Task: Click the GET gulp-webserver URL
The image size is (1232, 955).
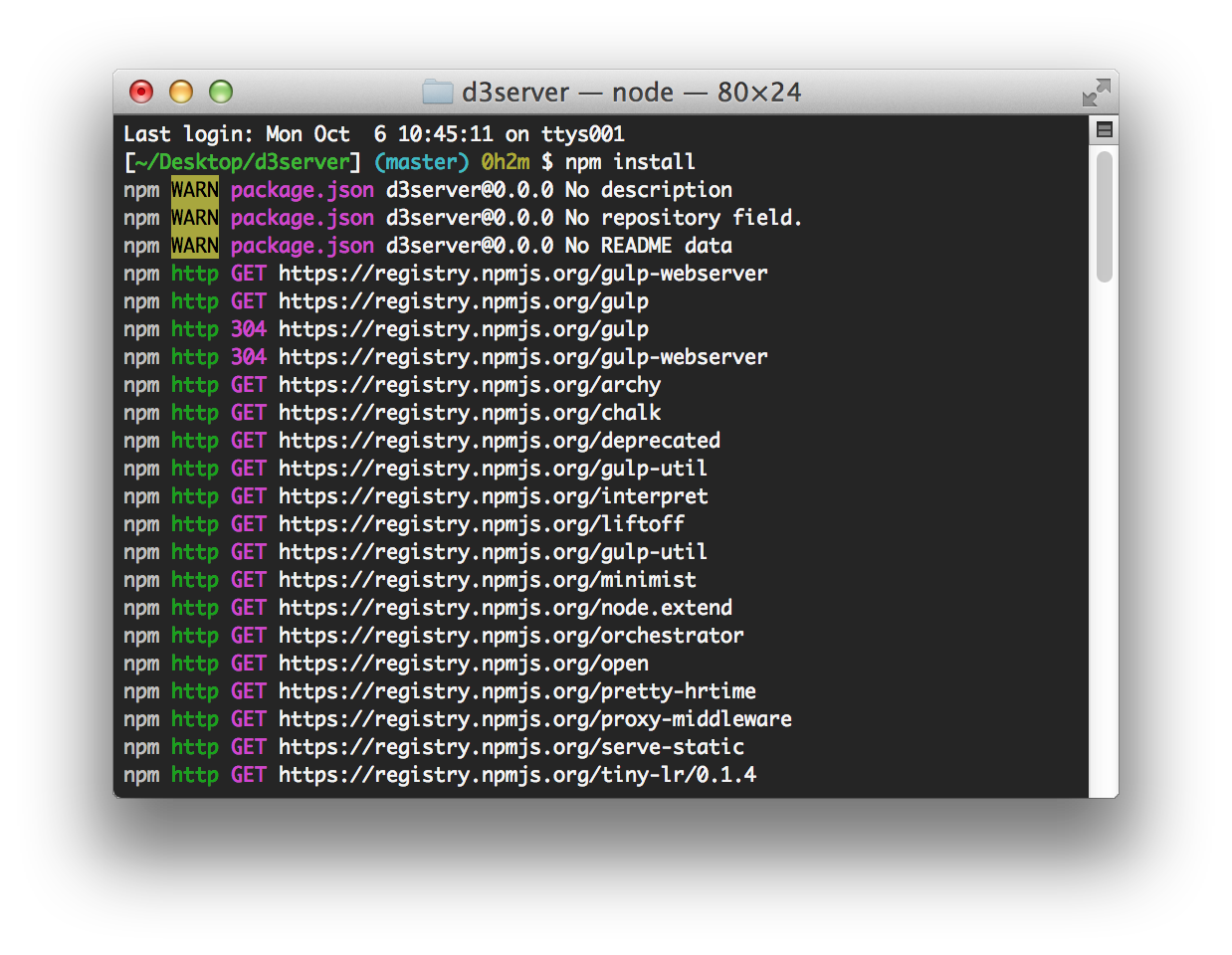Action: click(x=523, y=274)
